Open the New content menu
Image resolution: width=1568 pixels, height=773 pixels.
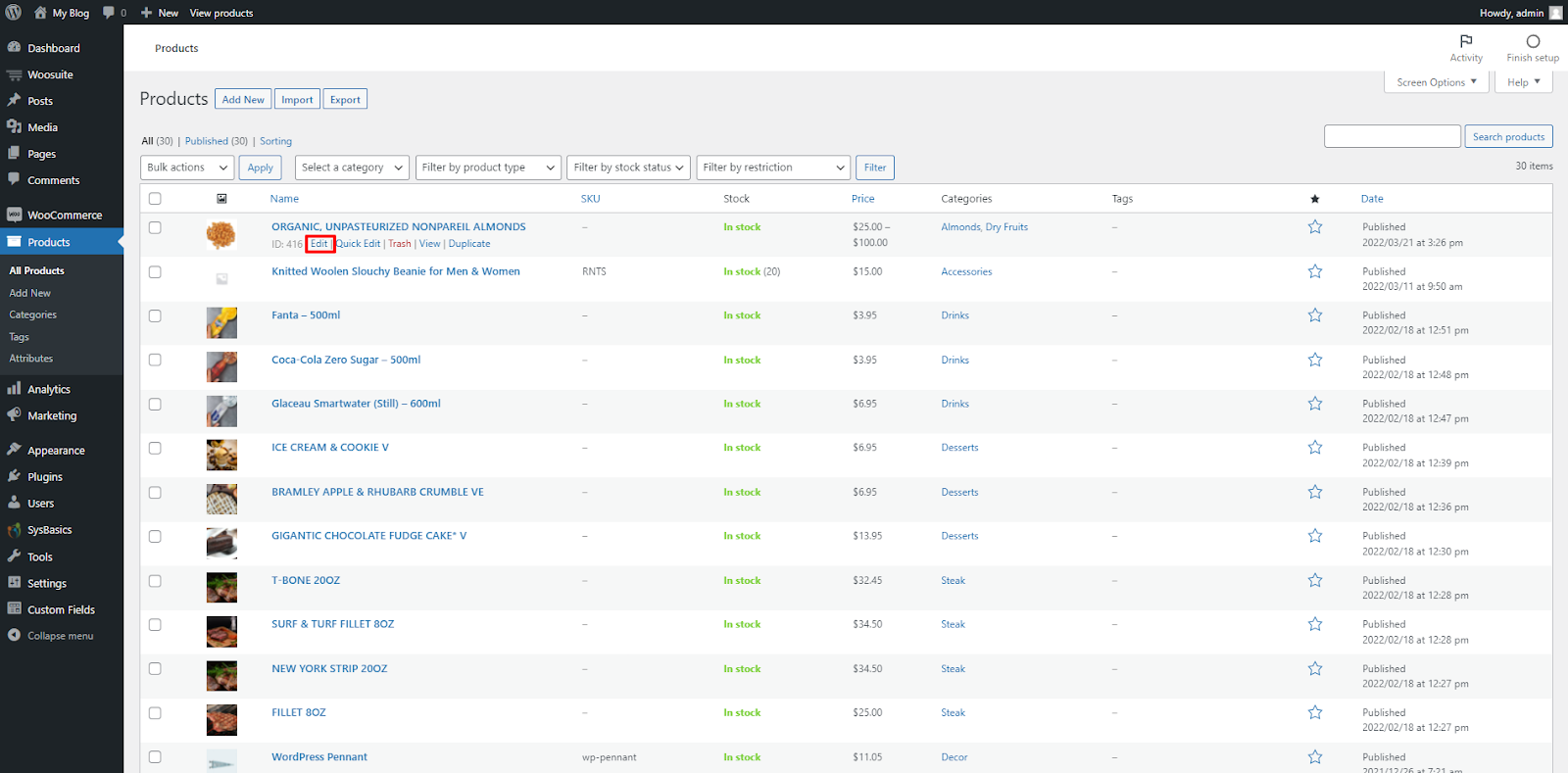point(159,13)
